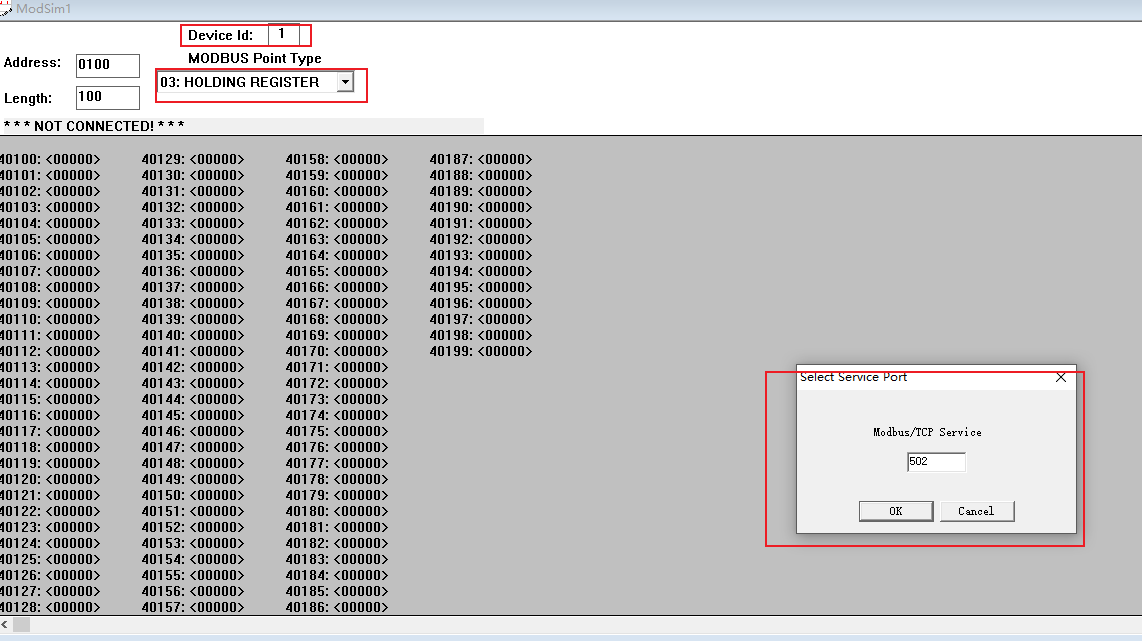Click the Length field showing 100
The height and width of the screenshot is (641, 1142).
[x=108, y=98]
